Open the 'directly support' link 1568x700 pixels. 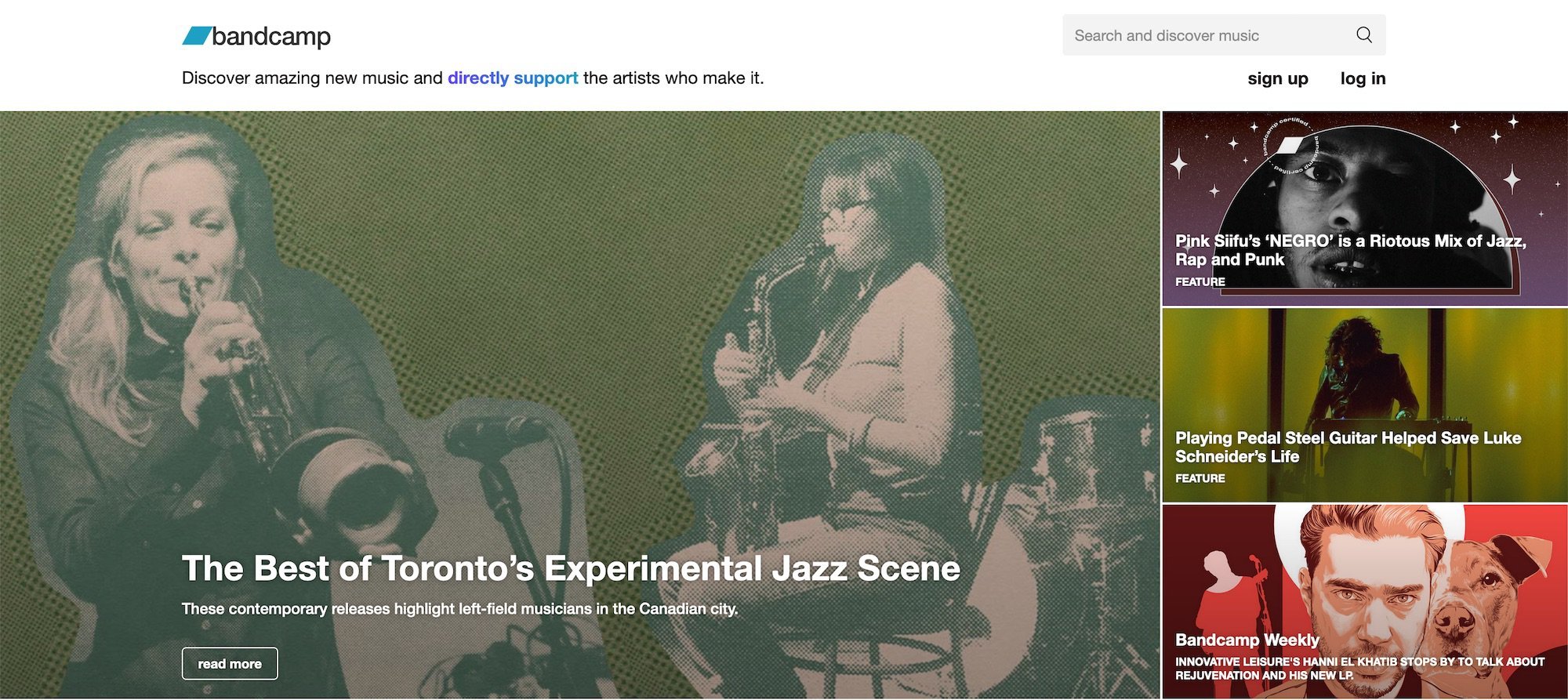click(512, 78)
